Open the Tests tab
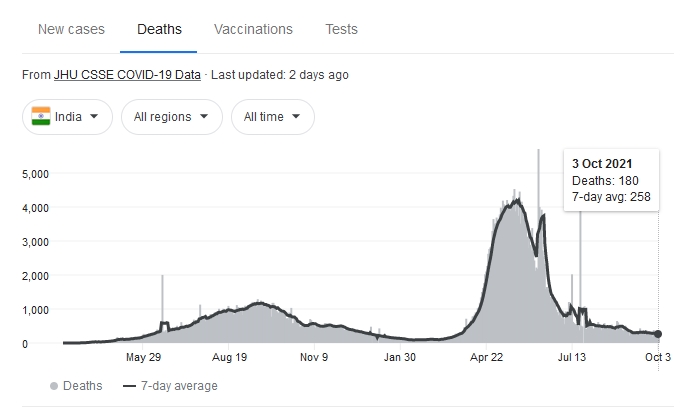699x415 pixels. pyautogui.click(x=341, y=29)
